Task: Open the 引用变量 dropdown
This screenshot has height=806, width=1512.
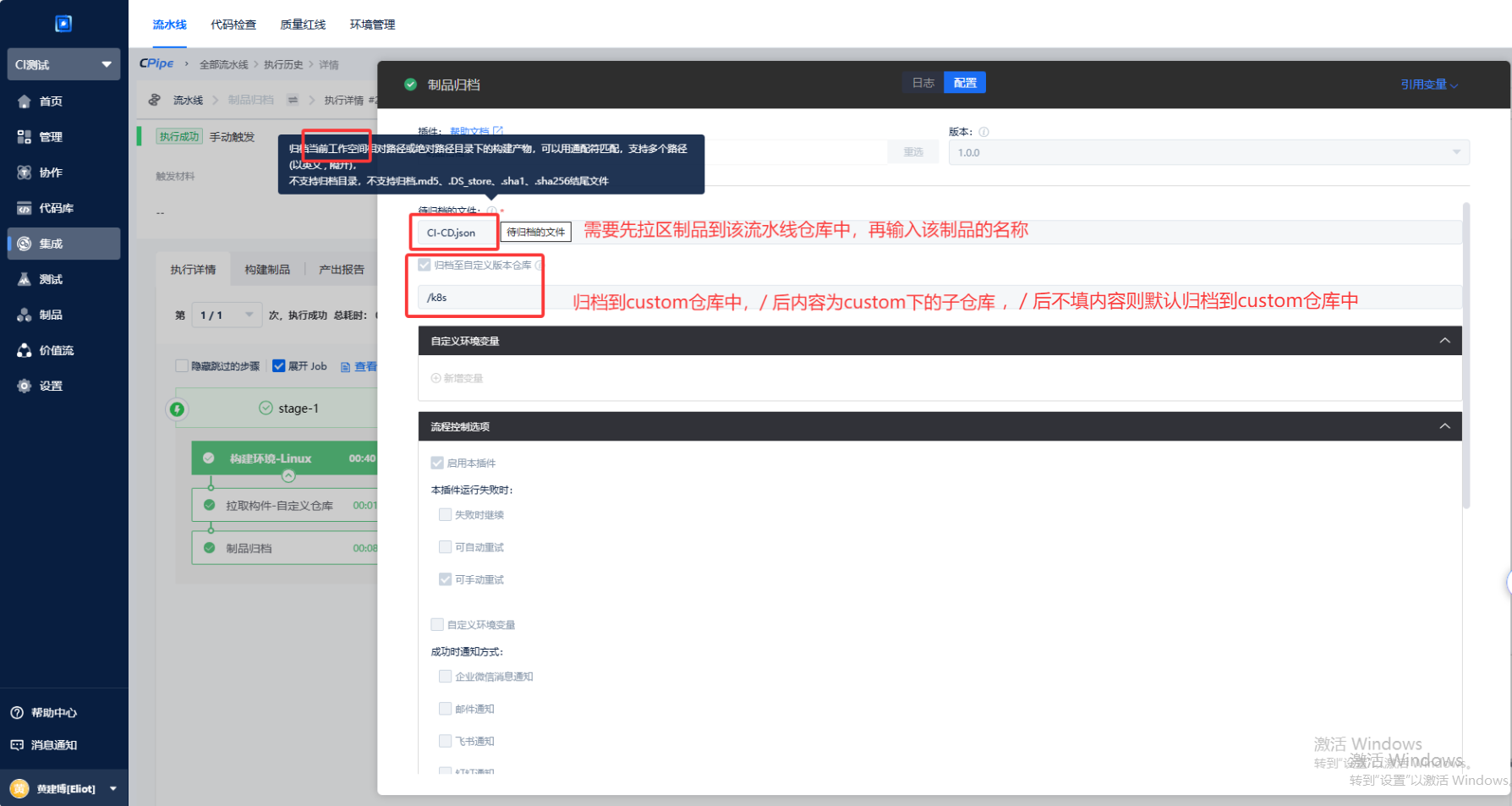Action: tap(1428, 85)
